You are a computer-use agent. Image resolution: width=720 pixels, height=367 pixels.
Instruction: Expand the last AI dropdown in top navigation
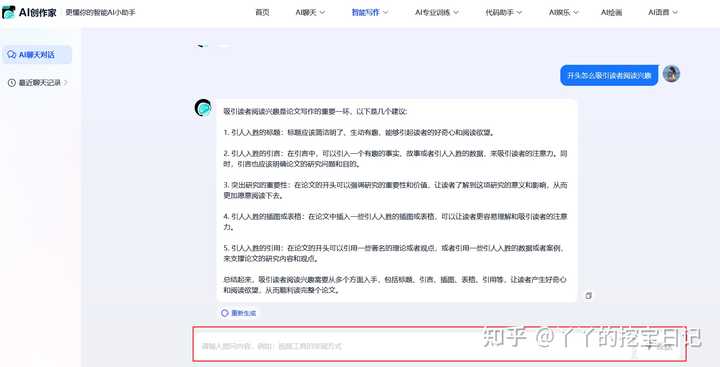coord(663,12)
